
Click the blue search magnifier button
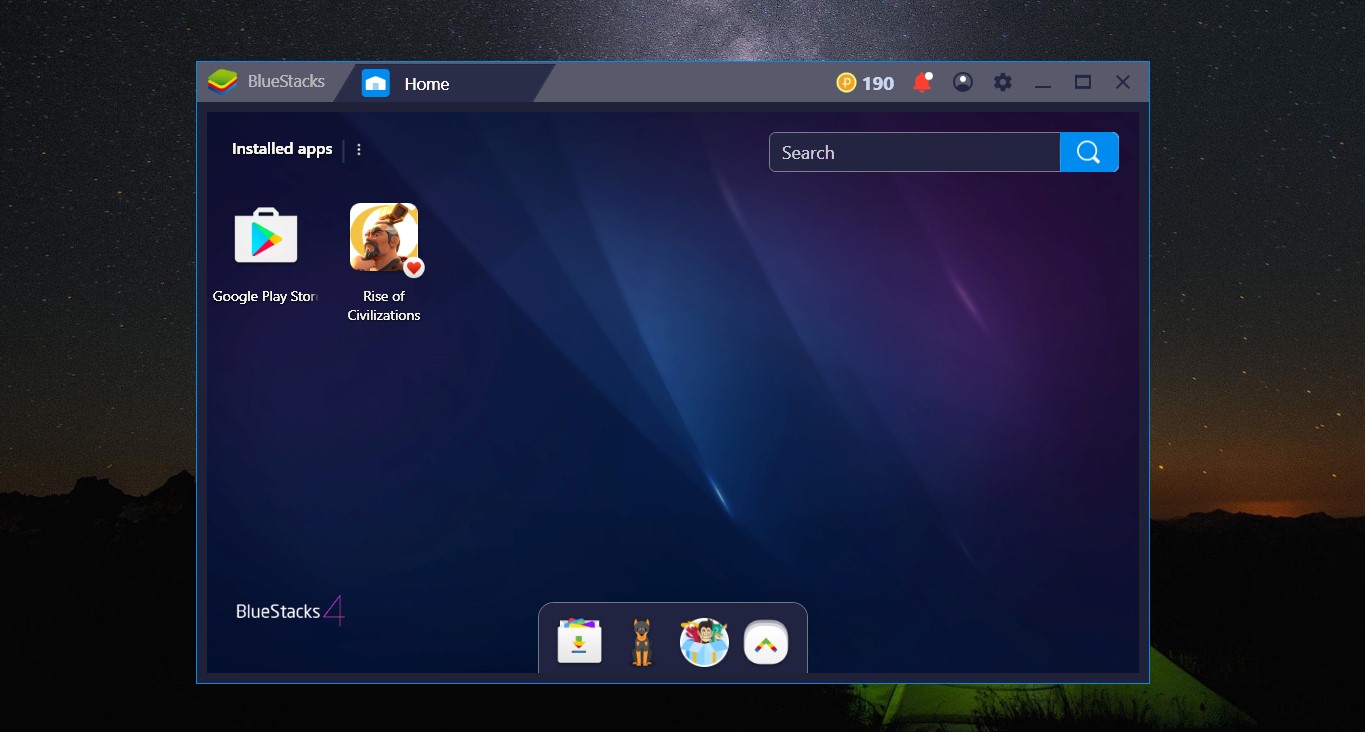(x=1089, y=152)
